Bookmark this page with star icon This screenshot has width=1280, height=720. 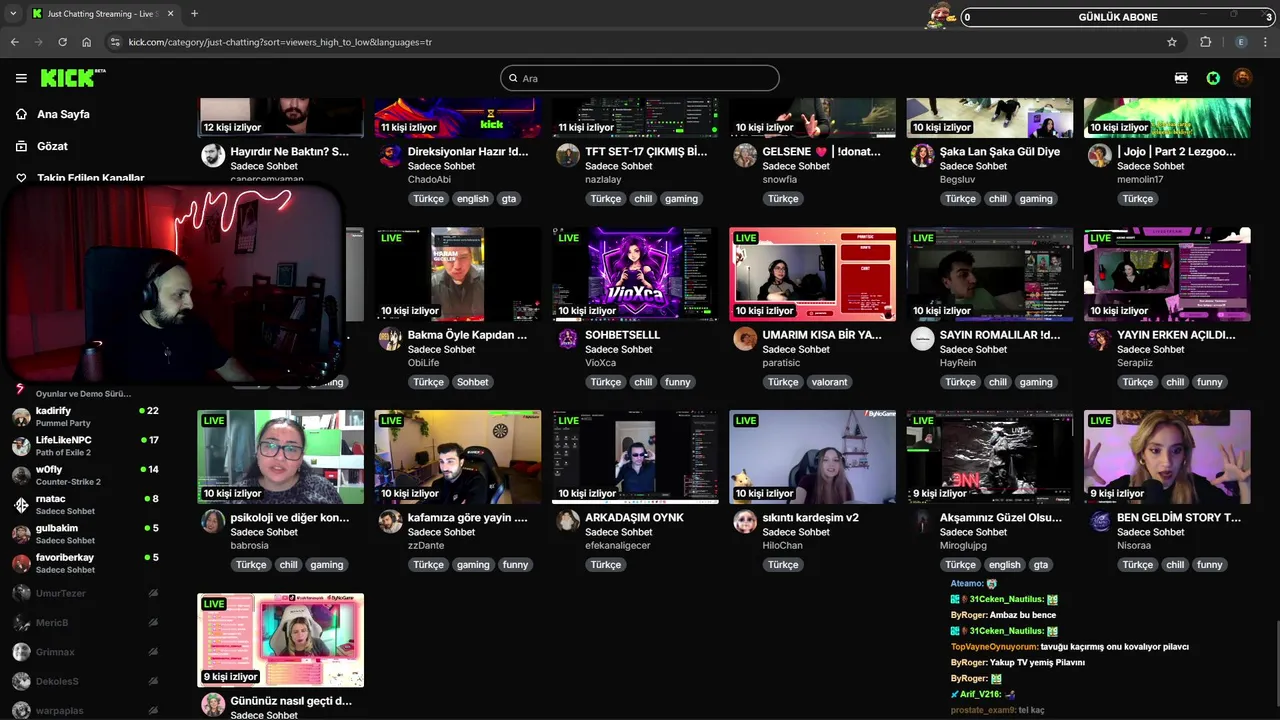coord(1172,42)
